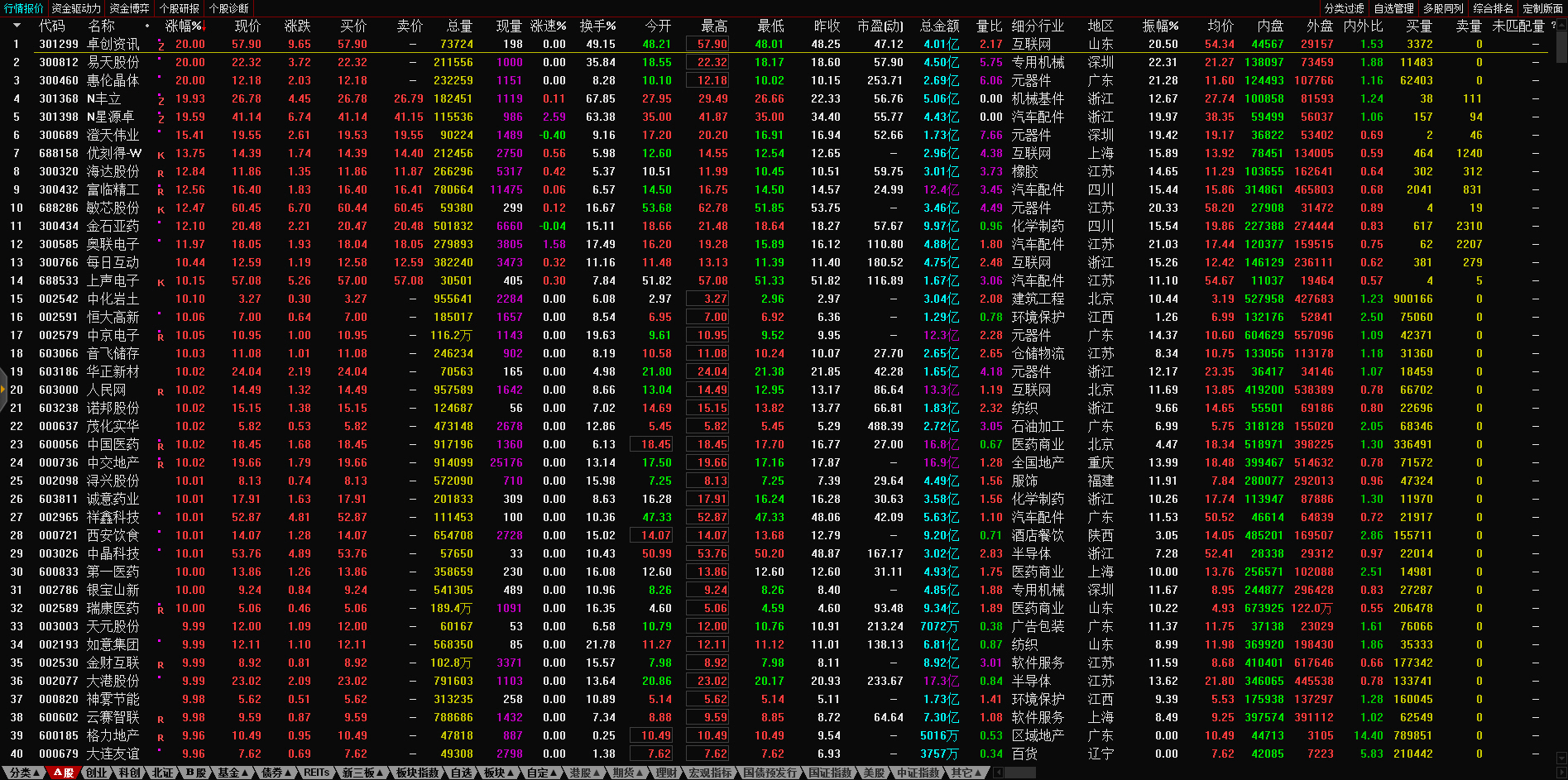This screenshot has width=1568, height=780.
Task: Switch to 科创 board tab
Action: coord(129,773)
